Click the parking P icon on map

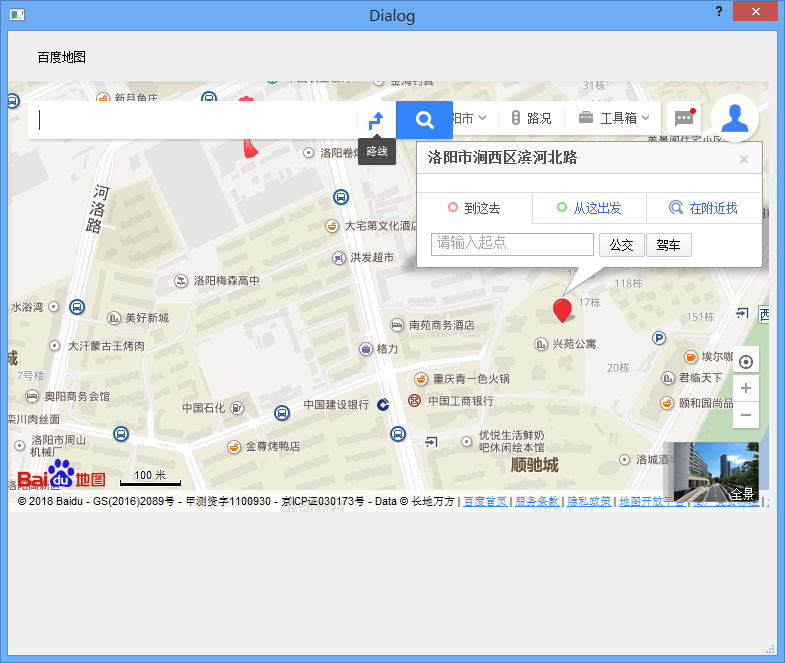pos(659,338)
